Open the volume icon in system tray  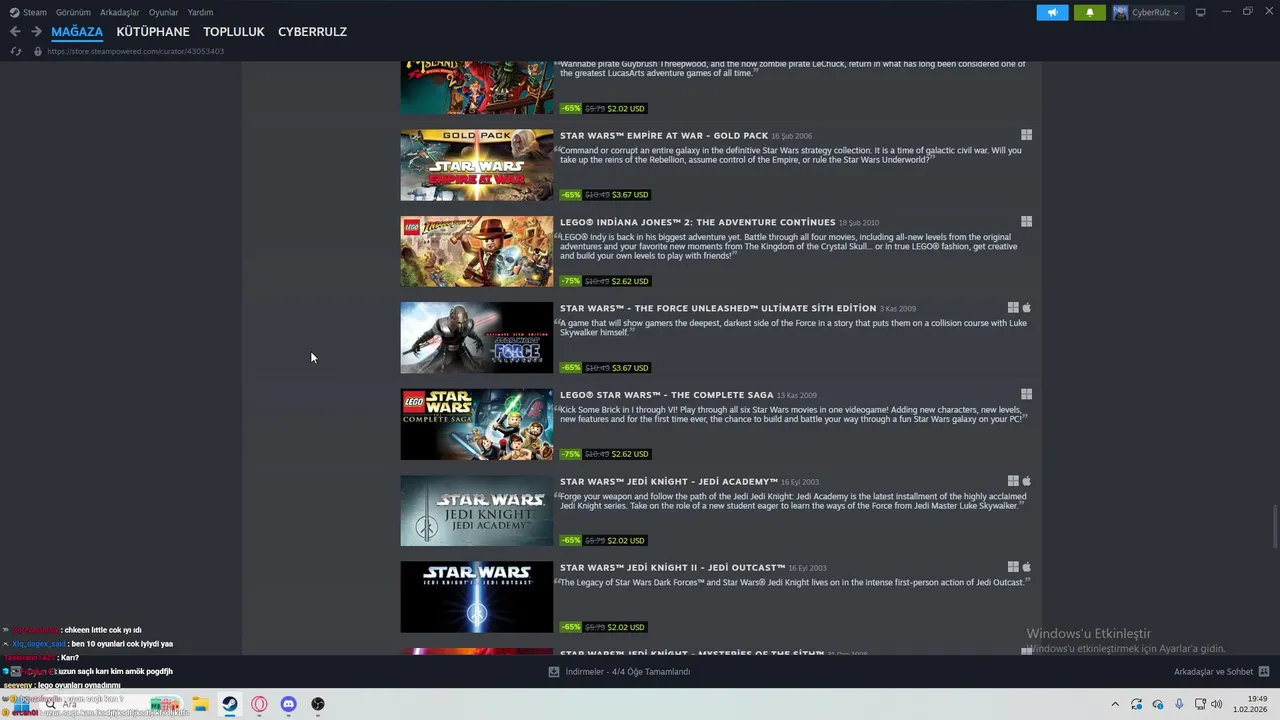[x=1216, y=704]
